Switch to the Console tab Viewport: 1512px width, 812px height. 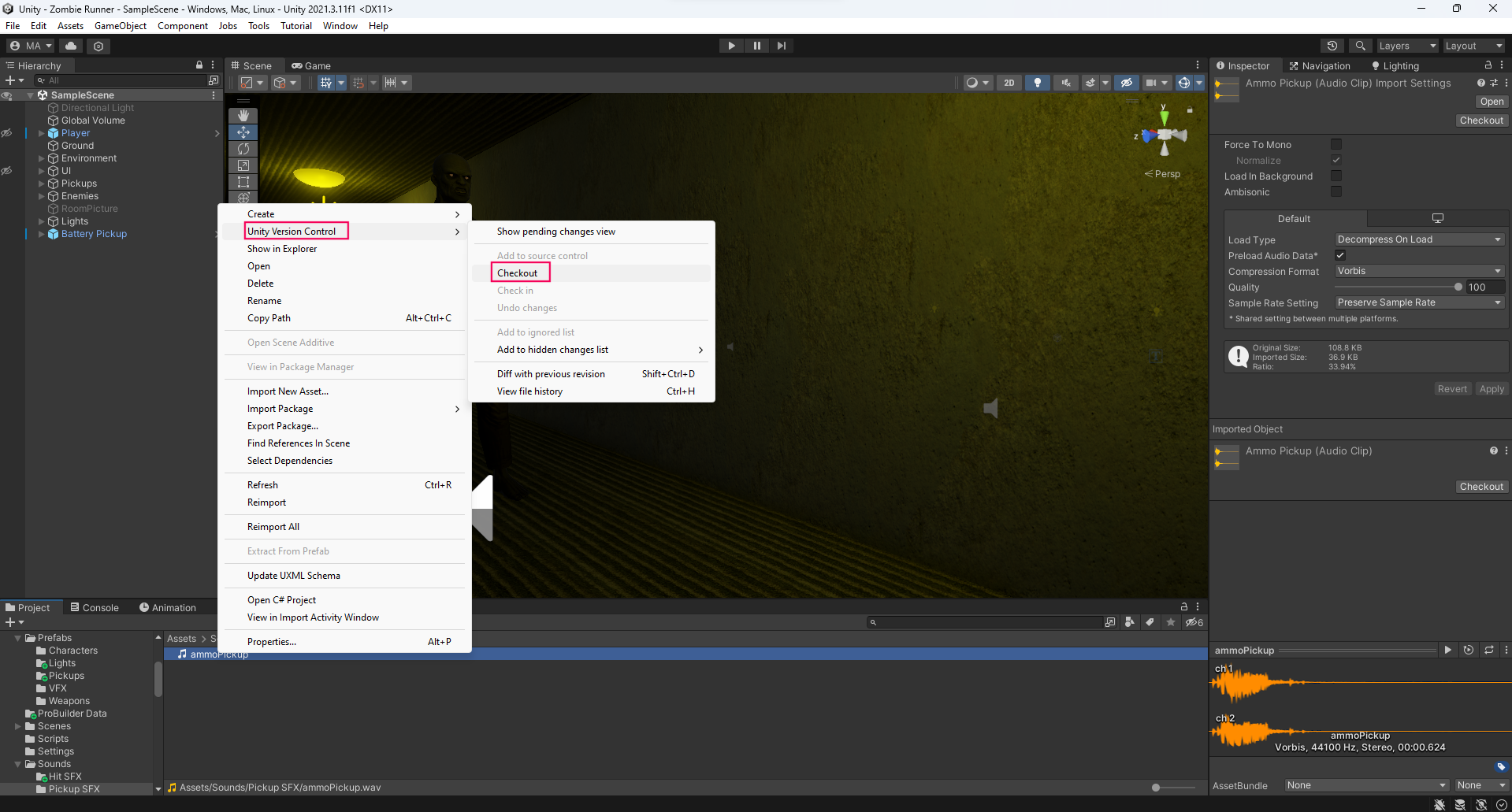pos(95,607)
